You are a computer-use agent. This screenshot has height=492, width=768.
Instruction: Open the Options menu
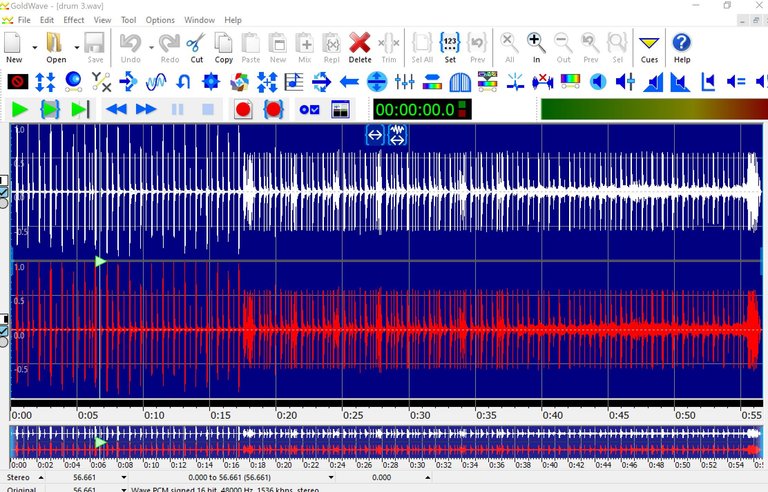coord(160,20)
